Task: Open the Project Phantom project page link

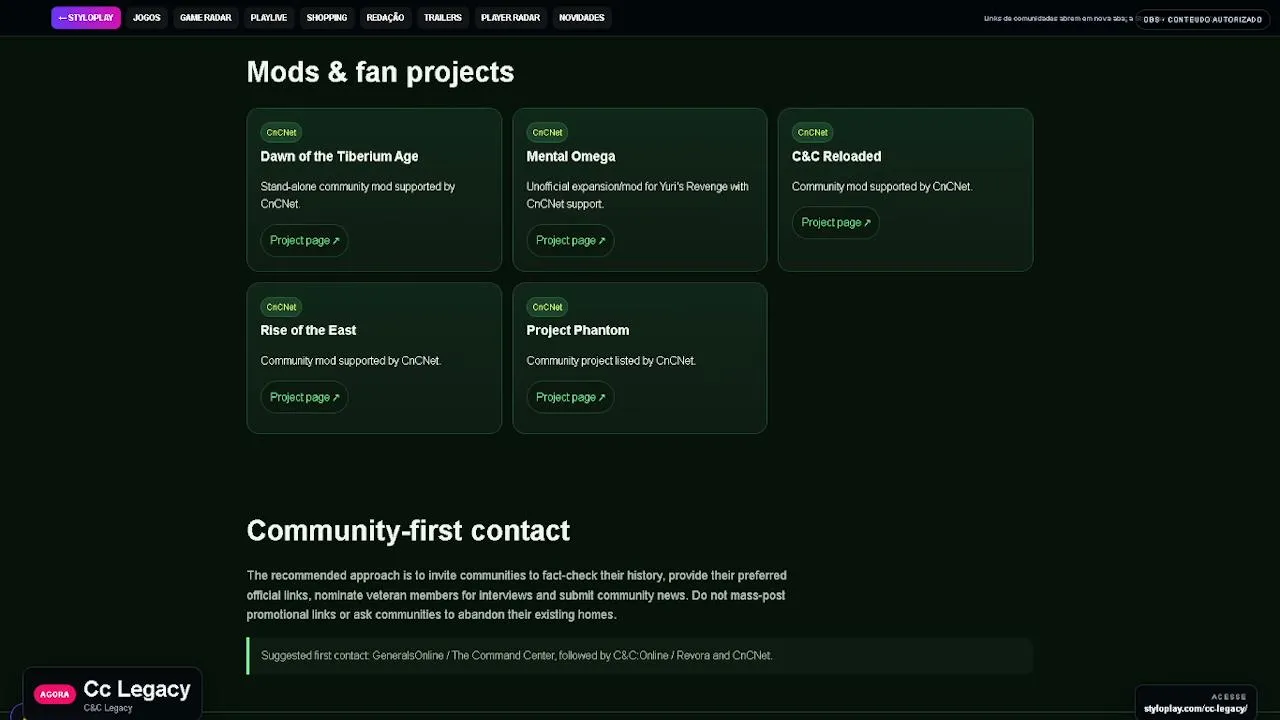Action: [x=570, y=397]
